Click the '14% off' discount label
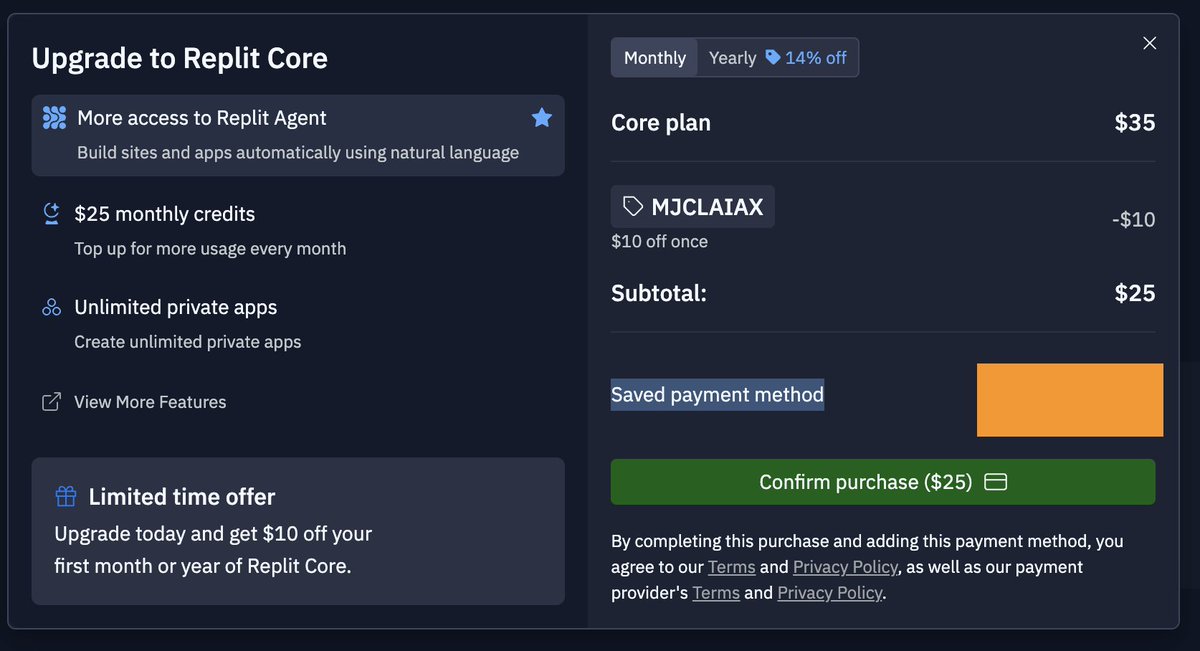This screenshot has height=651, width=1200. (816, 58)
